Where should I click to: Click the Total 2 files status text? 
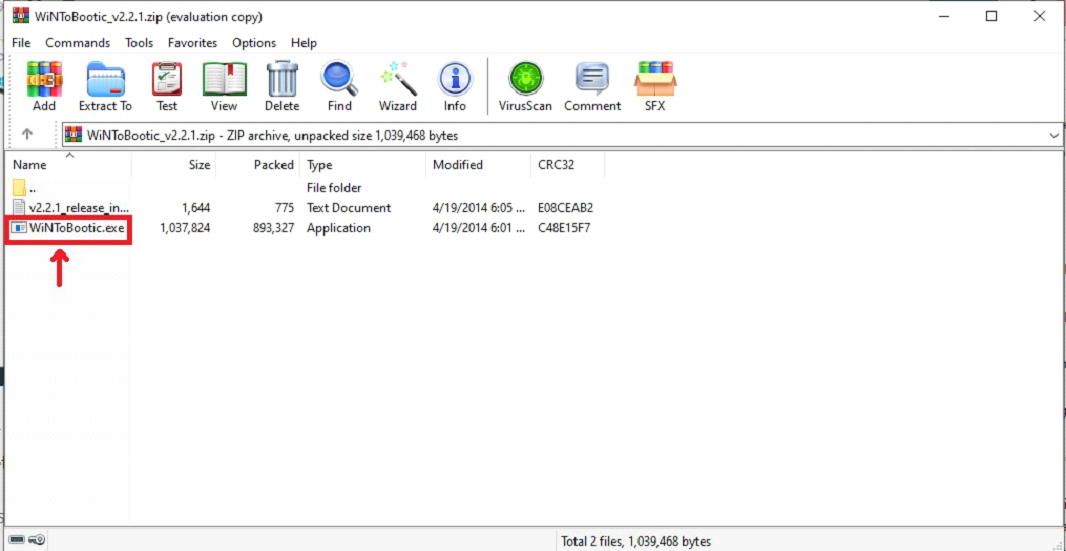coord(636,541)
